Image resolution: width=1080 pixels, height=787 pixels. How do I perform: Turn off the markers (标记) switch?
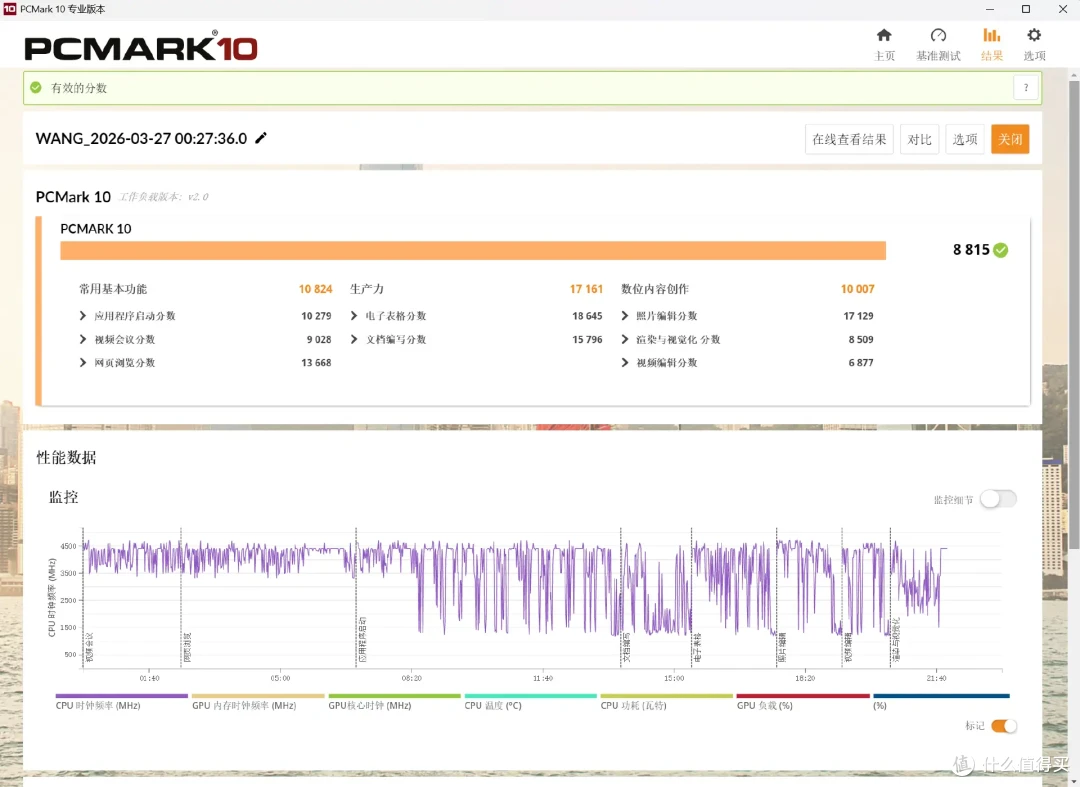tap(1004, 726)
